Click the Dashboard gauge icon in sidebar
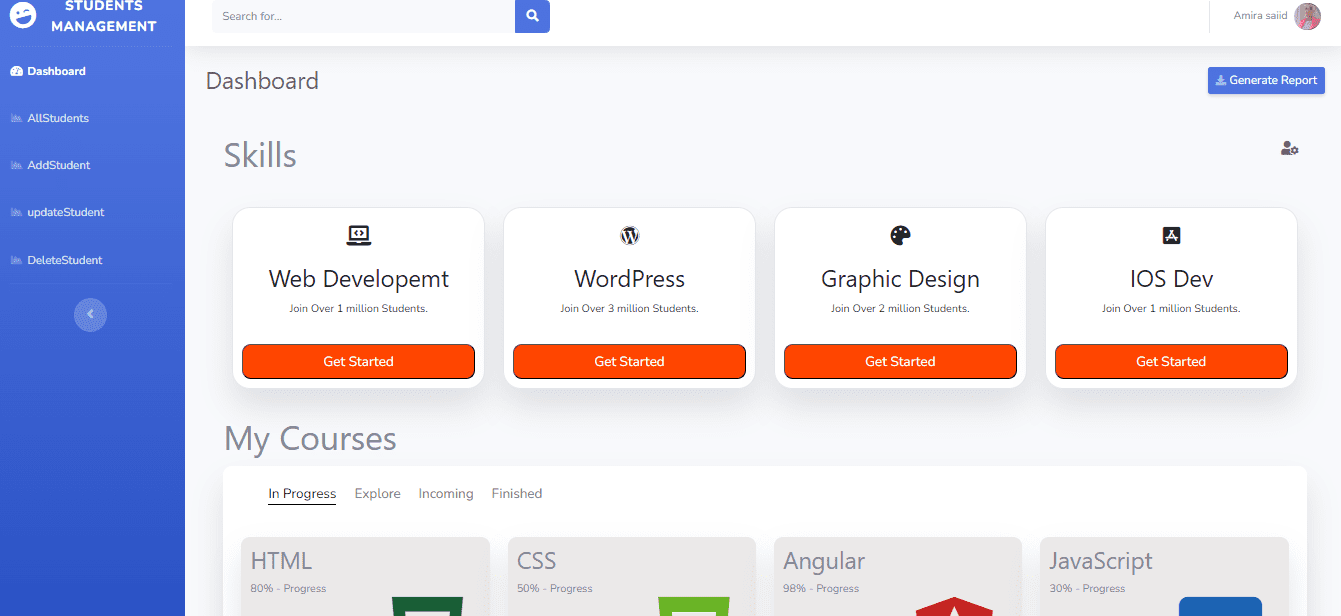Viewport: 1341px width, 616px height. pos(16,71)
